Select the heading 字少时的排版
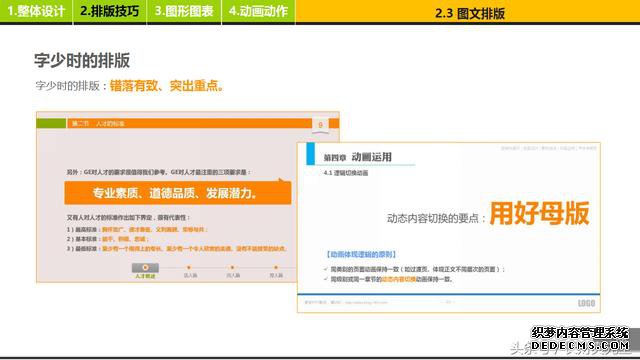Viewport: 640px width, 360px height. coord(82,60)
